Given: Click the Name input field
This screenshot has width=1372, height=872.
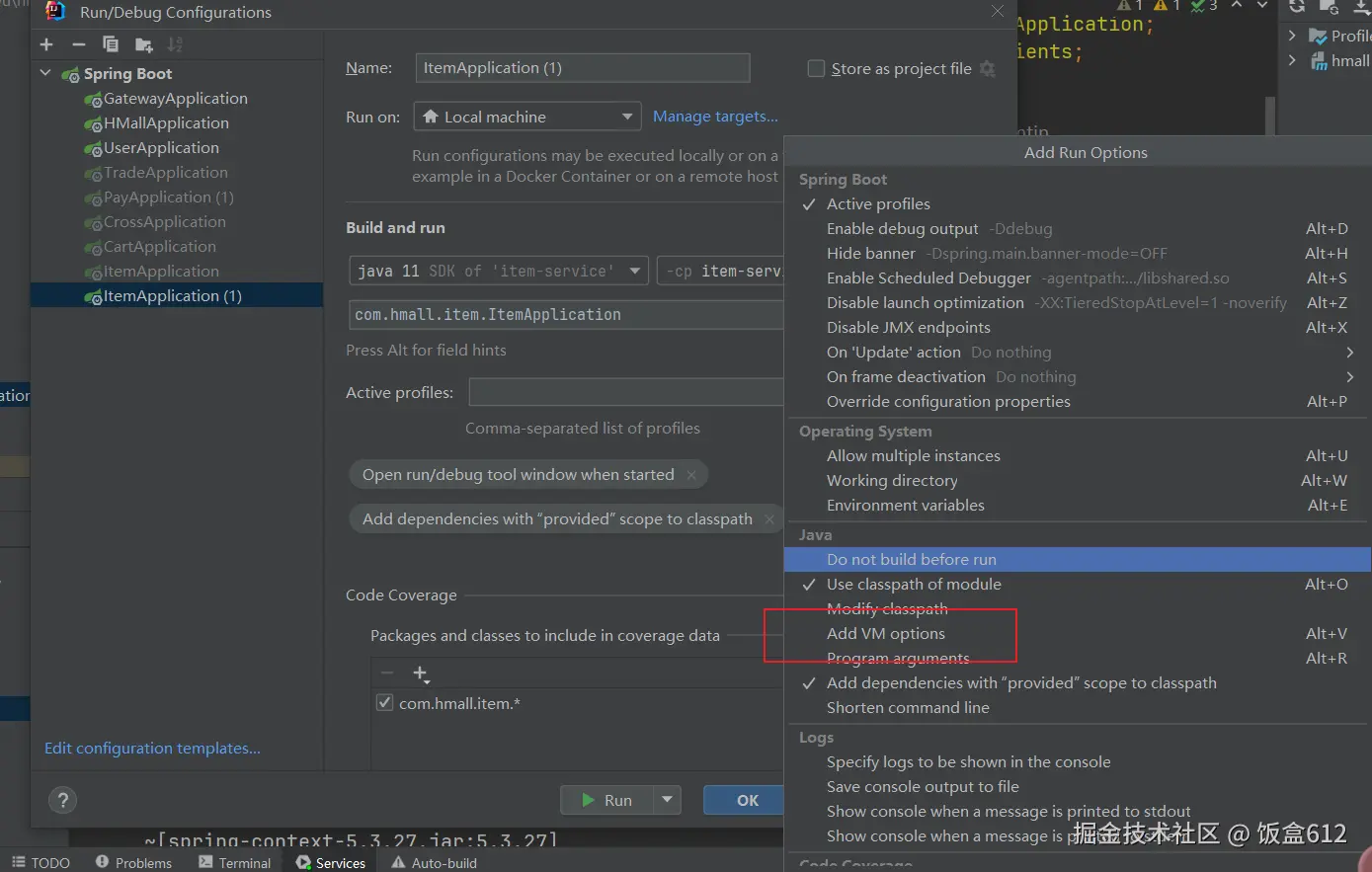Looking at the screenshot, I should [582, 68].
